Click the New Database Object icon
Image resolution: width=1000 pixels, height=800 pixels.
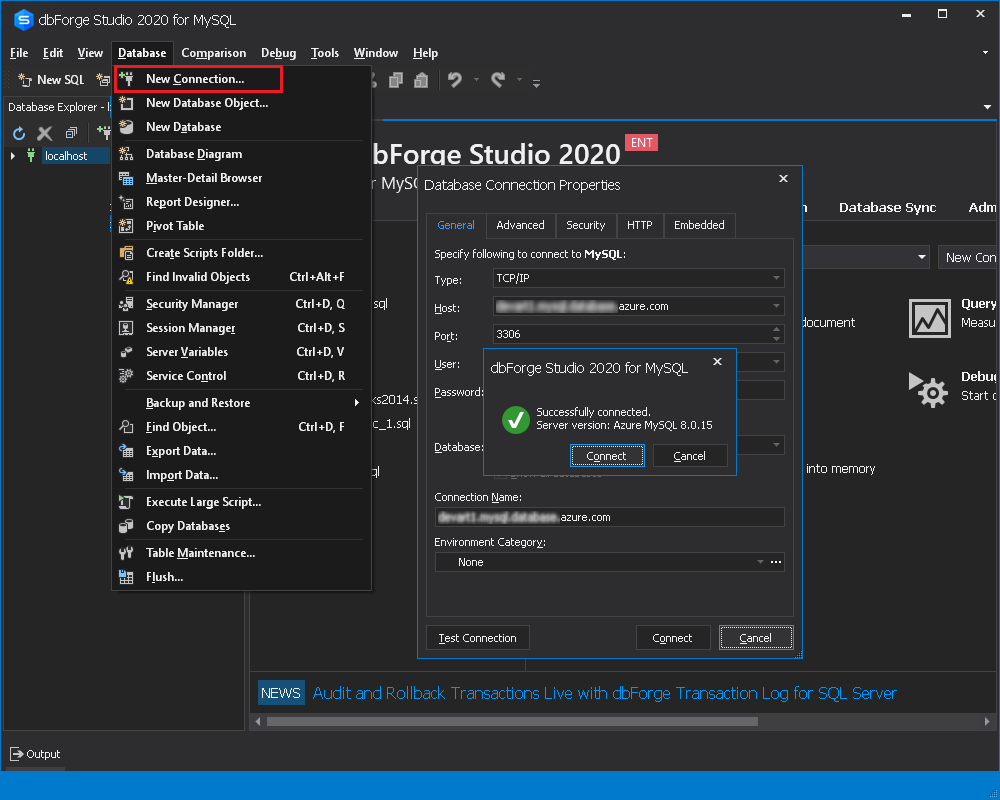click(x=126, y=103)
